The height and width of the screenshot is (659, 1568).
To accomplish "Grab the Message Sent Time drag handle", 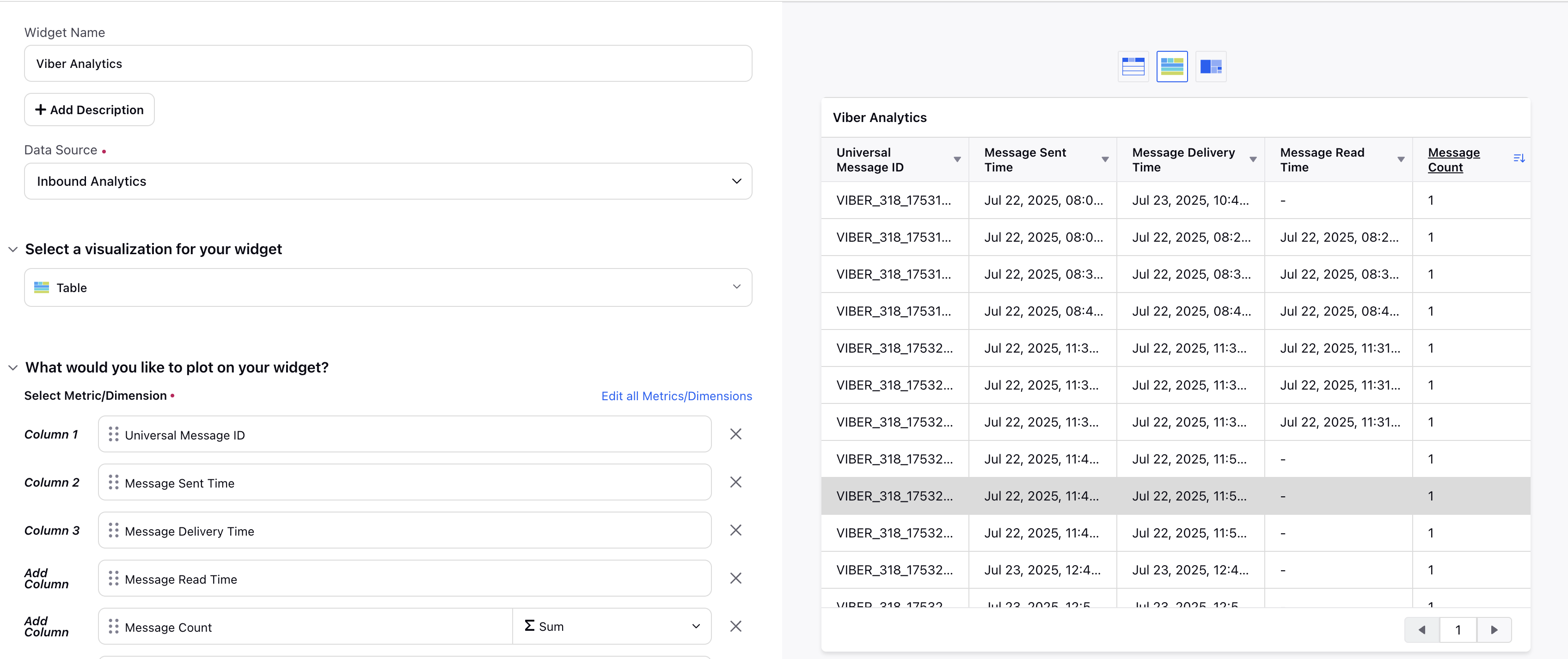I will [113, 482].
